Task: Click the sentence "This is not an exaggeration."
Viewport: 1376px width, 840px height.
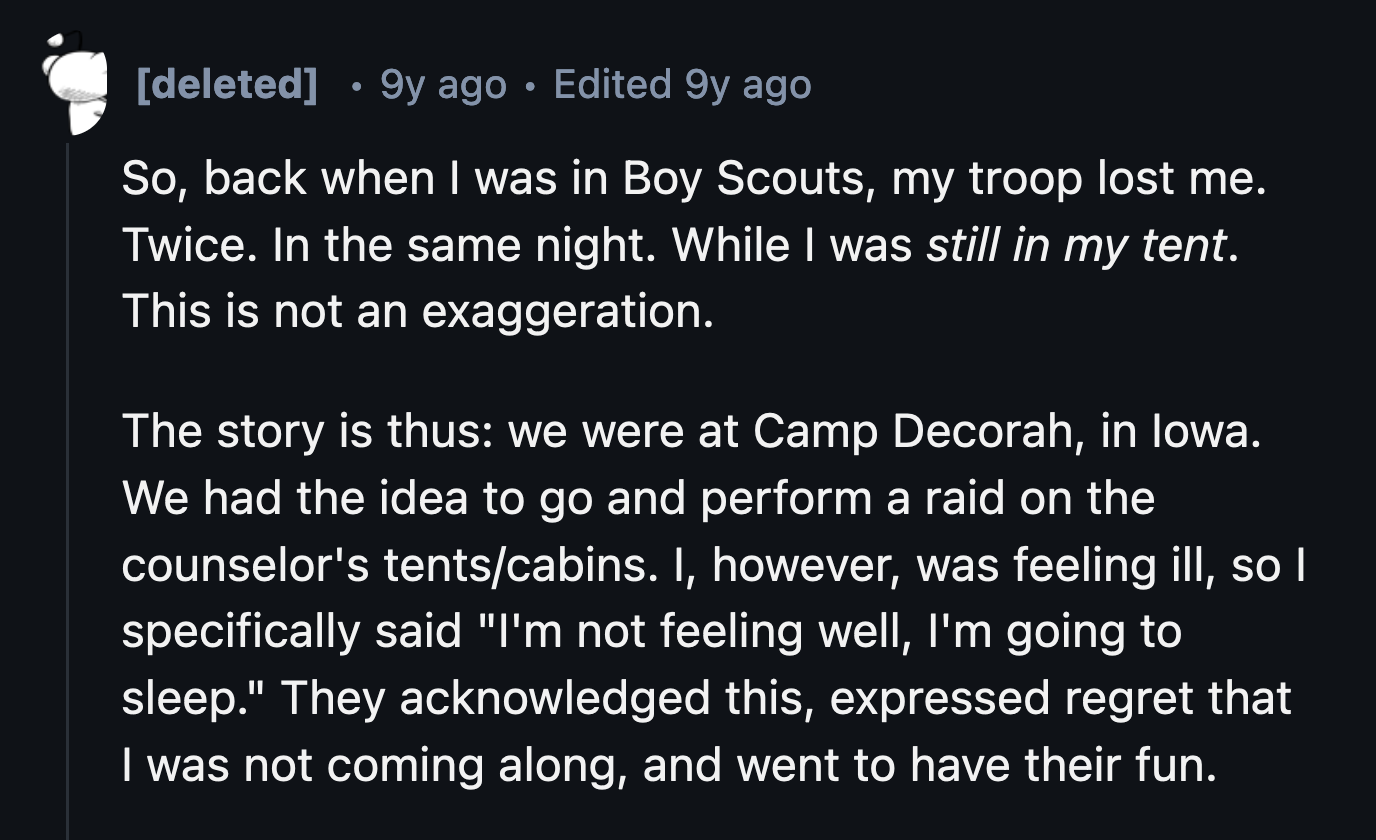Action: tap(418, 312)
